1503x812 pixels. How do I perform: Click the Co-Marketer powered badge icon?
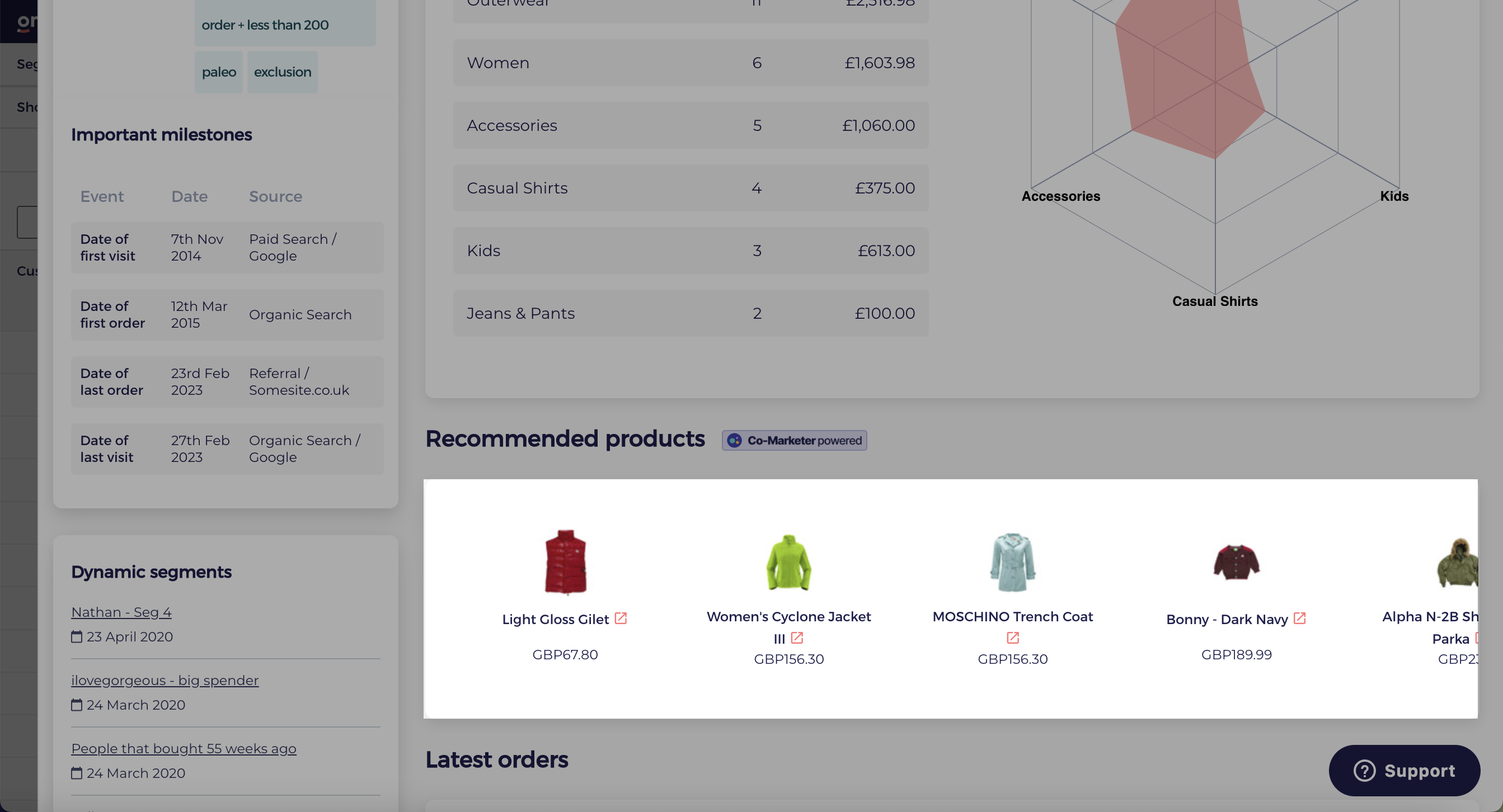(735, 441)
